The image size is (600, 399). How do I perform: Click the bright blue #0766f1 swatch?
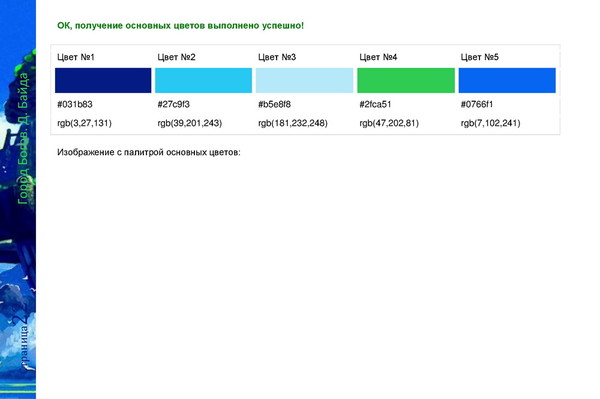(x=507, y=80)
